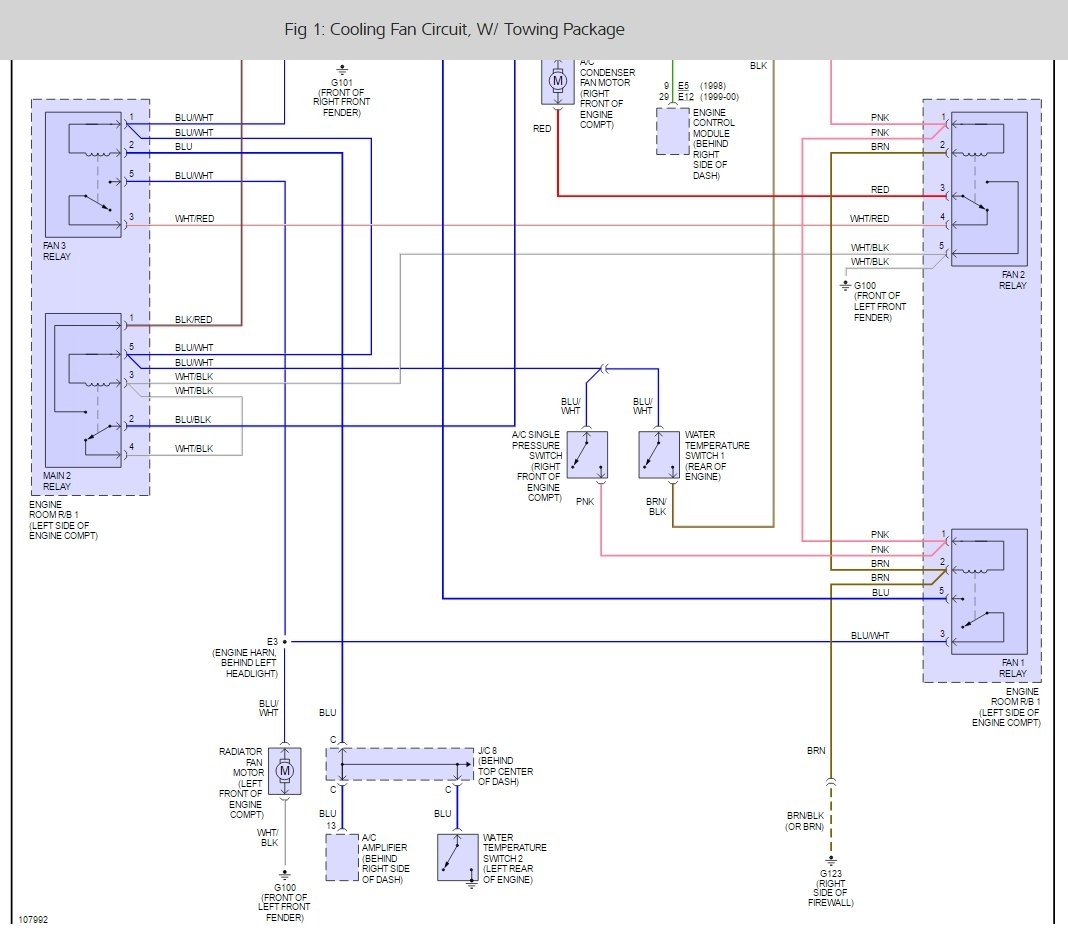Viewport: 1068px width, 932px height.
Task: Click the FAN 3 RELAY label
Action: click(57, 251)
